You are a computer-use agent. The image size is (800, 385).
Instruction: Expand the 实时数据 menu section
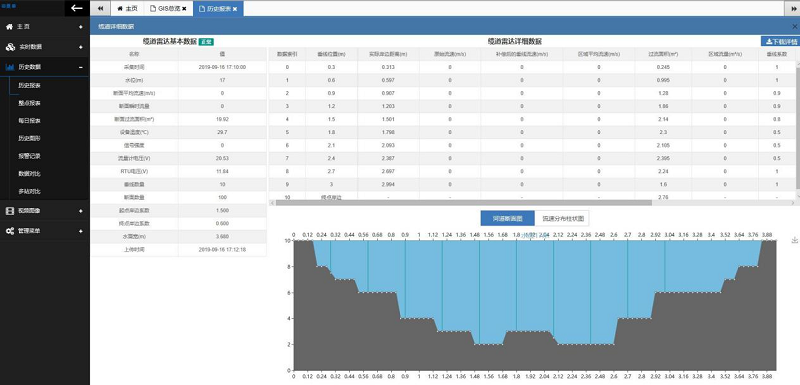[81, 47]
